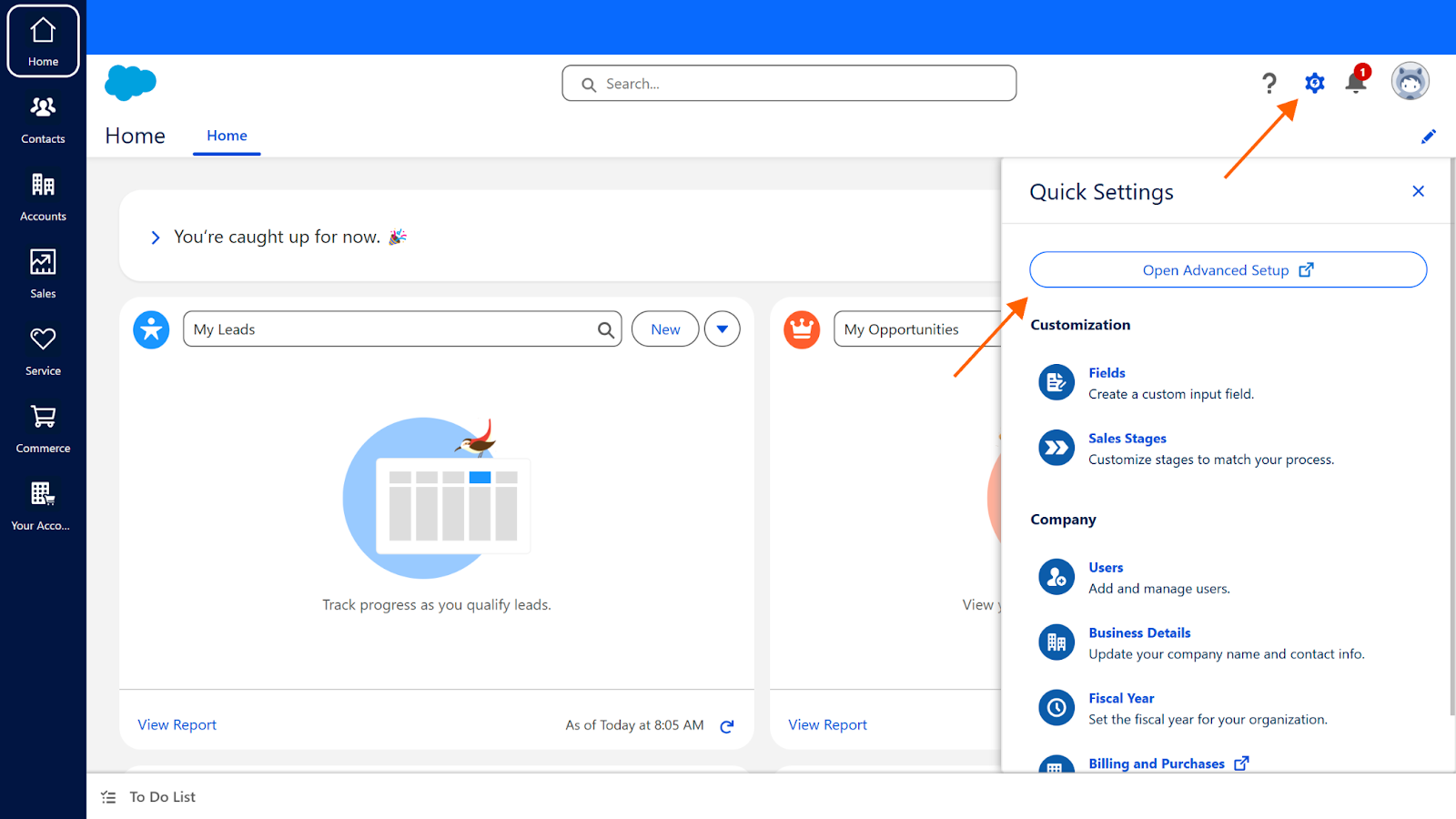Click the Salesforce cloud logo

click(x=131, y=83)
